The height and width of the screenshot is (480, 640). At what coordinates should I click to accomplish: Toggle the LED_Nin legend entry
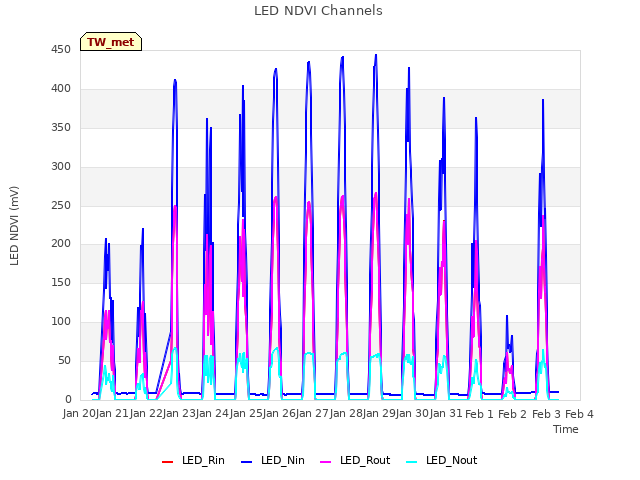click(x=273, y=461)
